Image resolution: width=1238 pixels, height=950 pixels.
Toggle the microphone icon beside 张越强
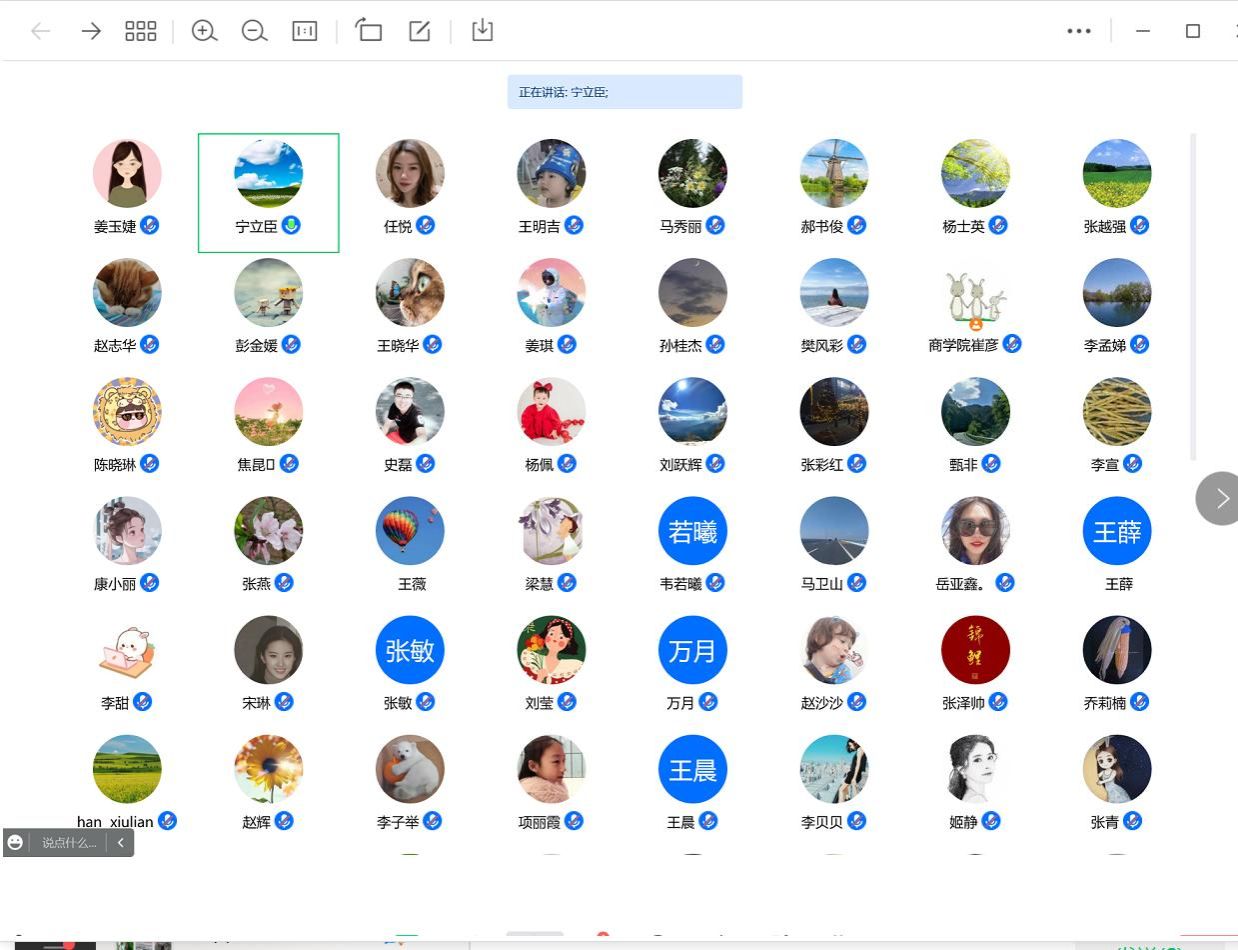pos(1139,225)
